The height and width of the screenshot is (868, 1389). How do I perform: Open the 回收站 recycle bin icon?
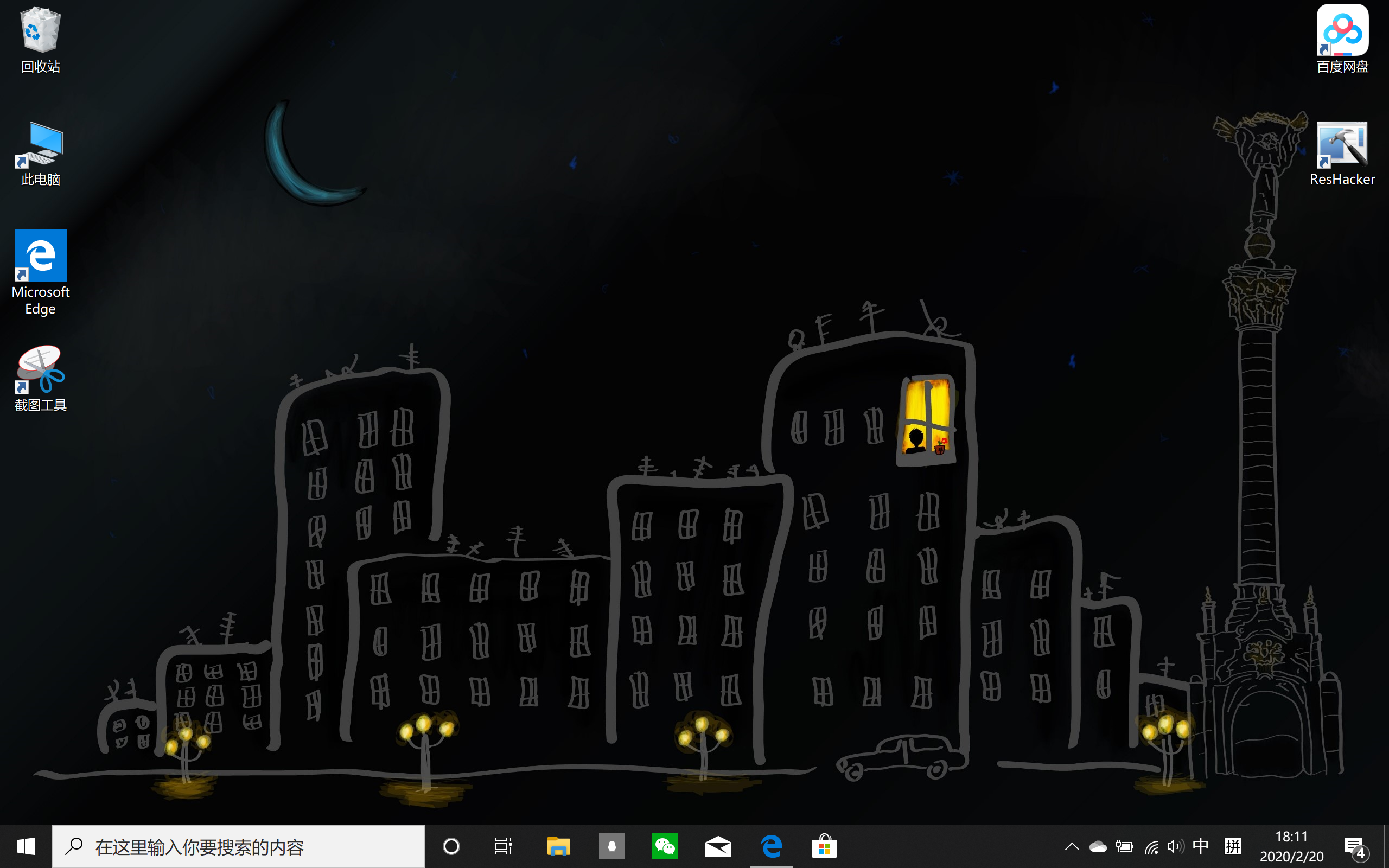pyautogui.click(x=40, y=39)
